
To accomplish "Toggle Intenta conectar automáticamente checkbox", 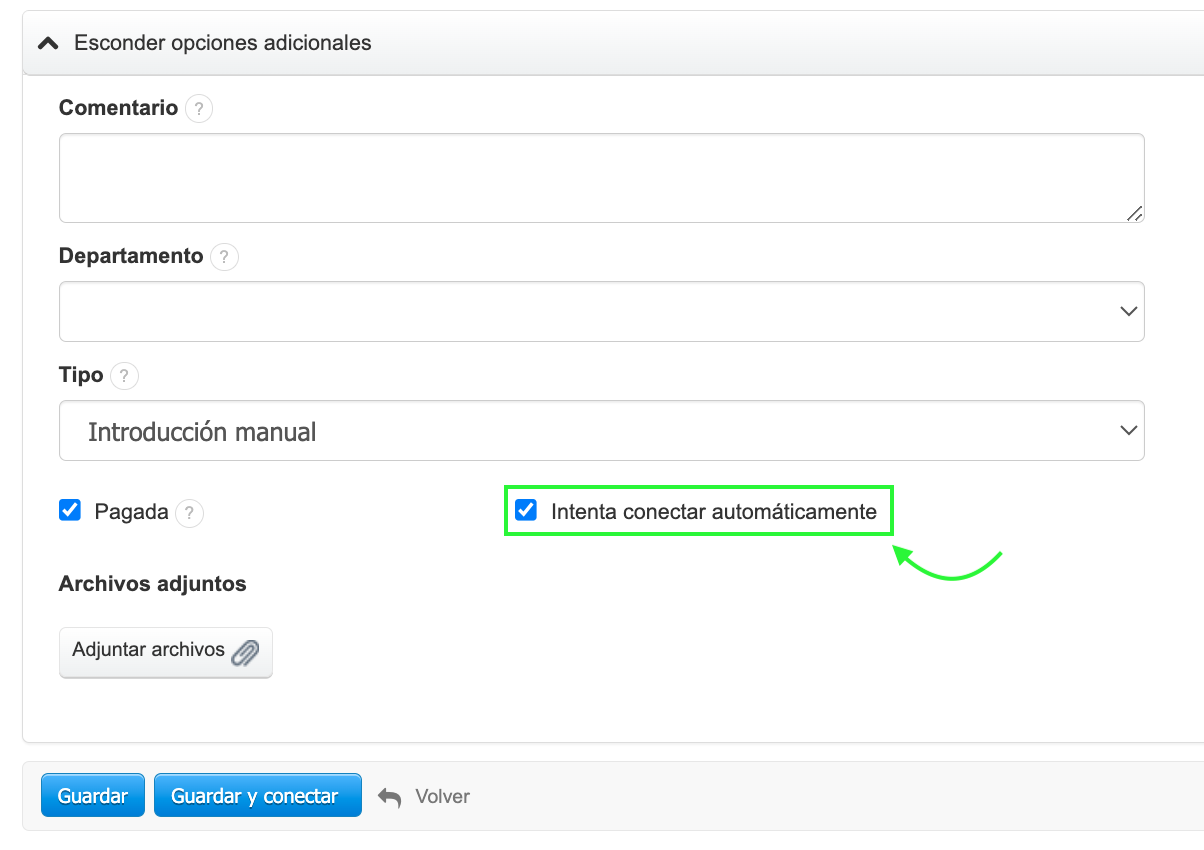I will (x=525, y=511).
